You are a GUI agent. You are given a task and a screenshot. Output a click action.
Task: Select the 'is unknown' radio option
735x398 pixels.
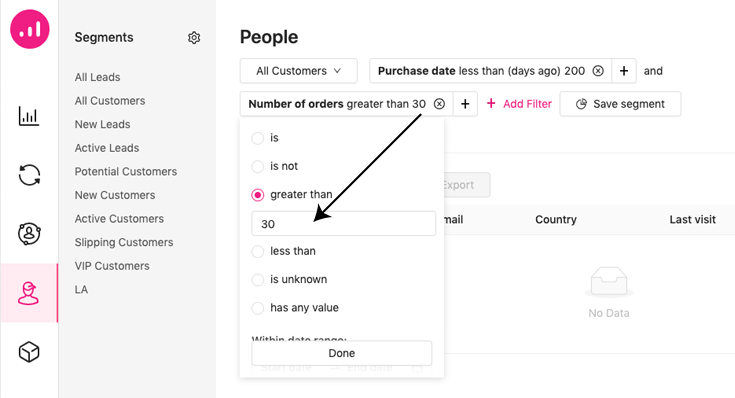[257, 279]
